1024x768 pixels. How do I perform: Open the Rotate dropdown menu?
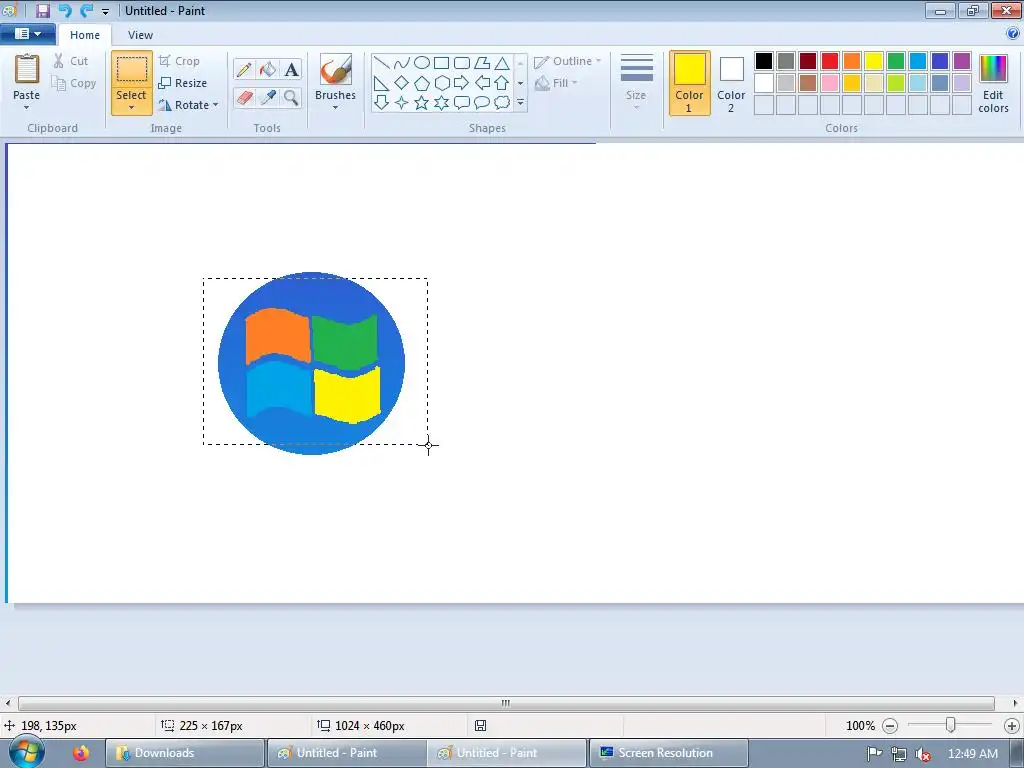point(216,104)
